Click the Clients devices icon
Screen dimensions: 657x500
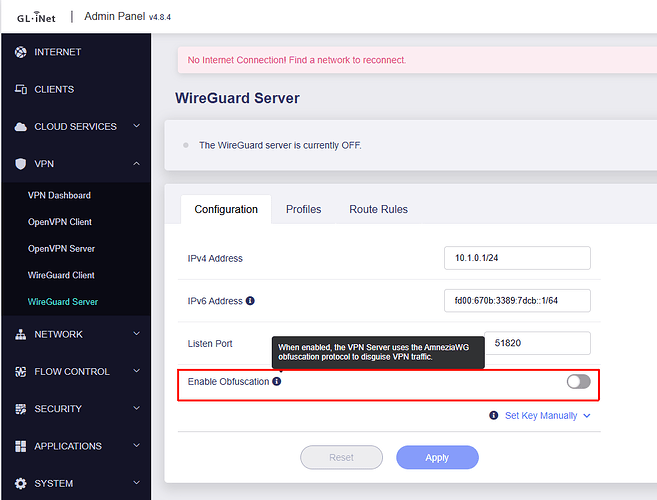click(x=21, y=89)
